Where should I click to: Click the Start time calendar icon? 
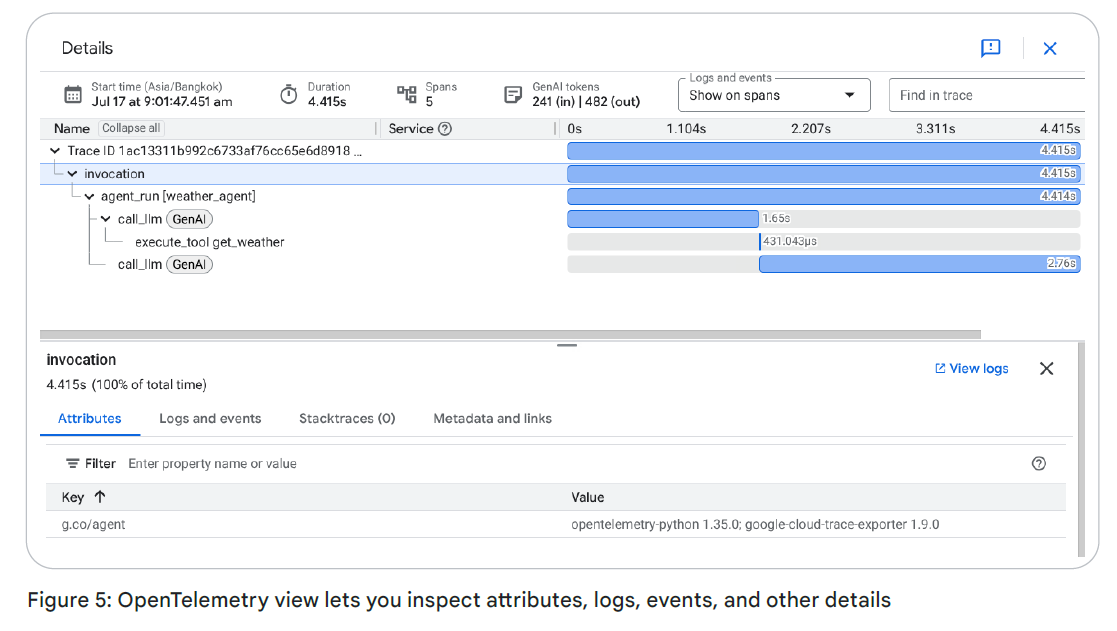coord(73,95)
